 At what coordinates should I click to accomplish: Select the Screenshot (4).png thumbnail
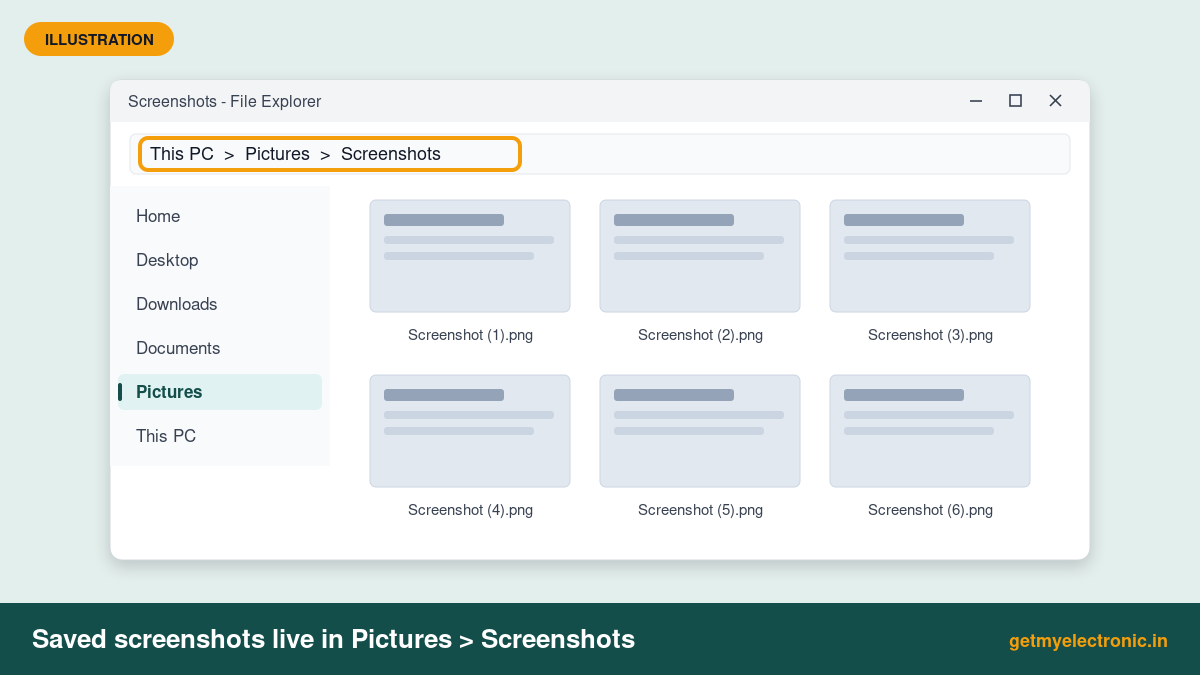[x=470, y=431]
